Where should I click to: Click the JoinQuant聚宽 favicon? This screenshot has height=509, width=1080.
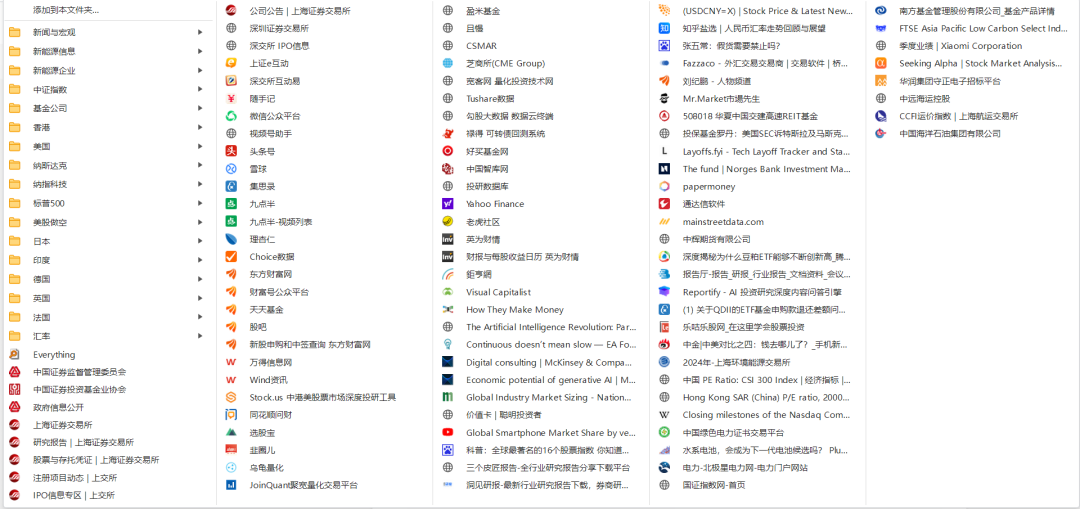click(x=231, y=485)
